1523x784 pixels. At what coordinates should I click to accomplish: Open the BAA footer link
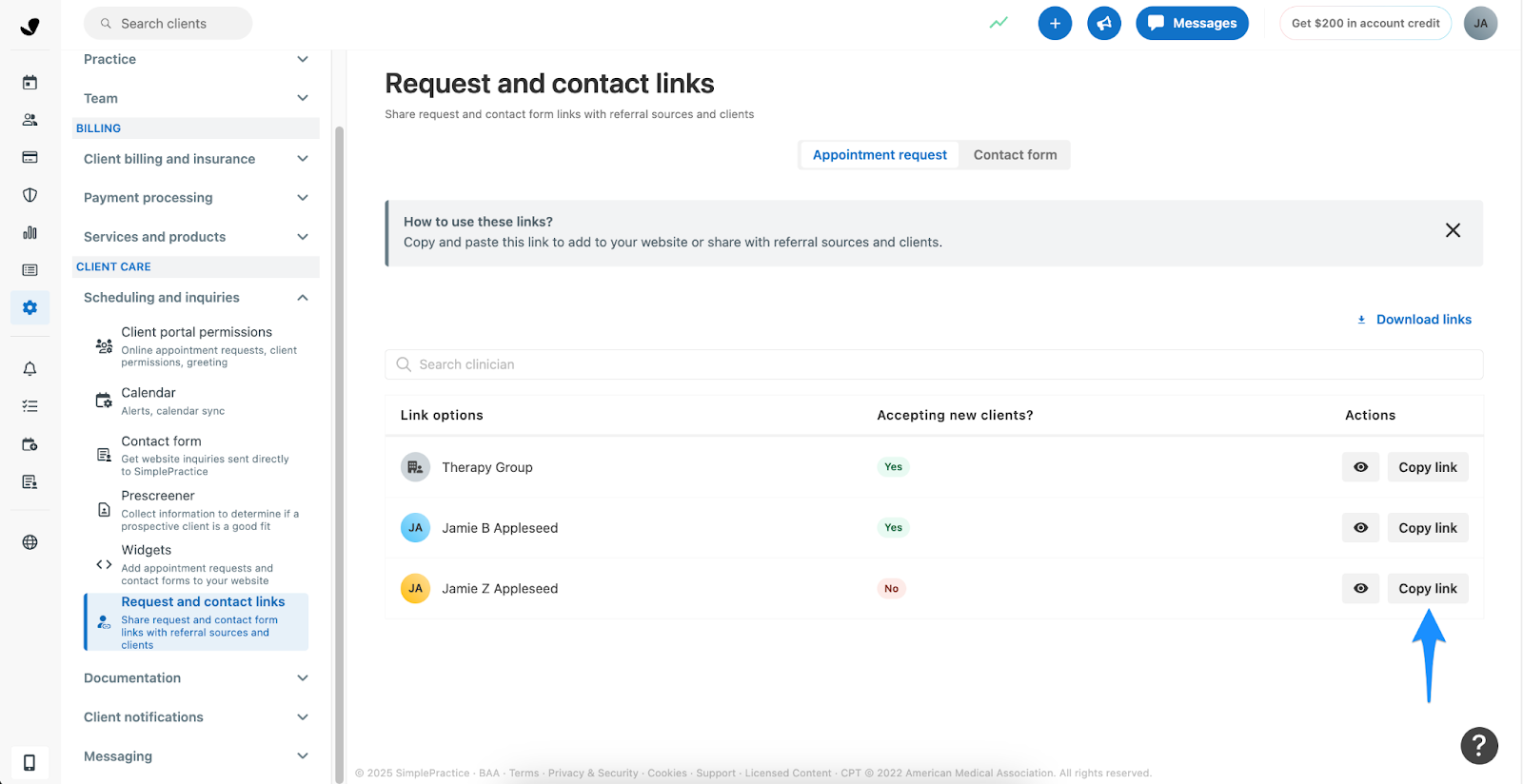[489, 774]
